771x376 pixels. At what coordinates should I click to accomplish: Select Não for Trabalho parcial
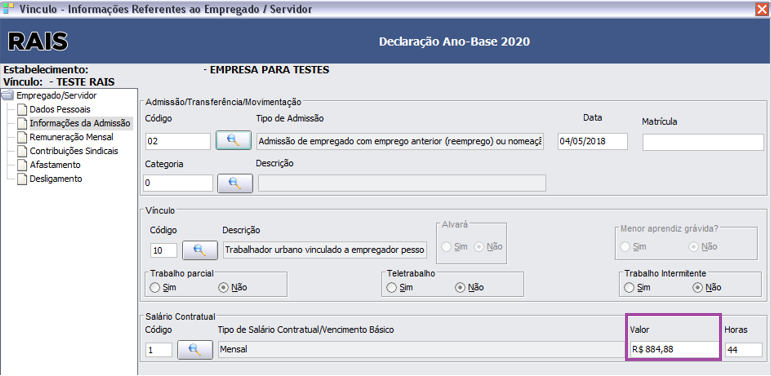pos(223,288)
